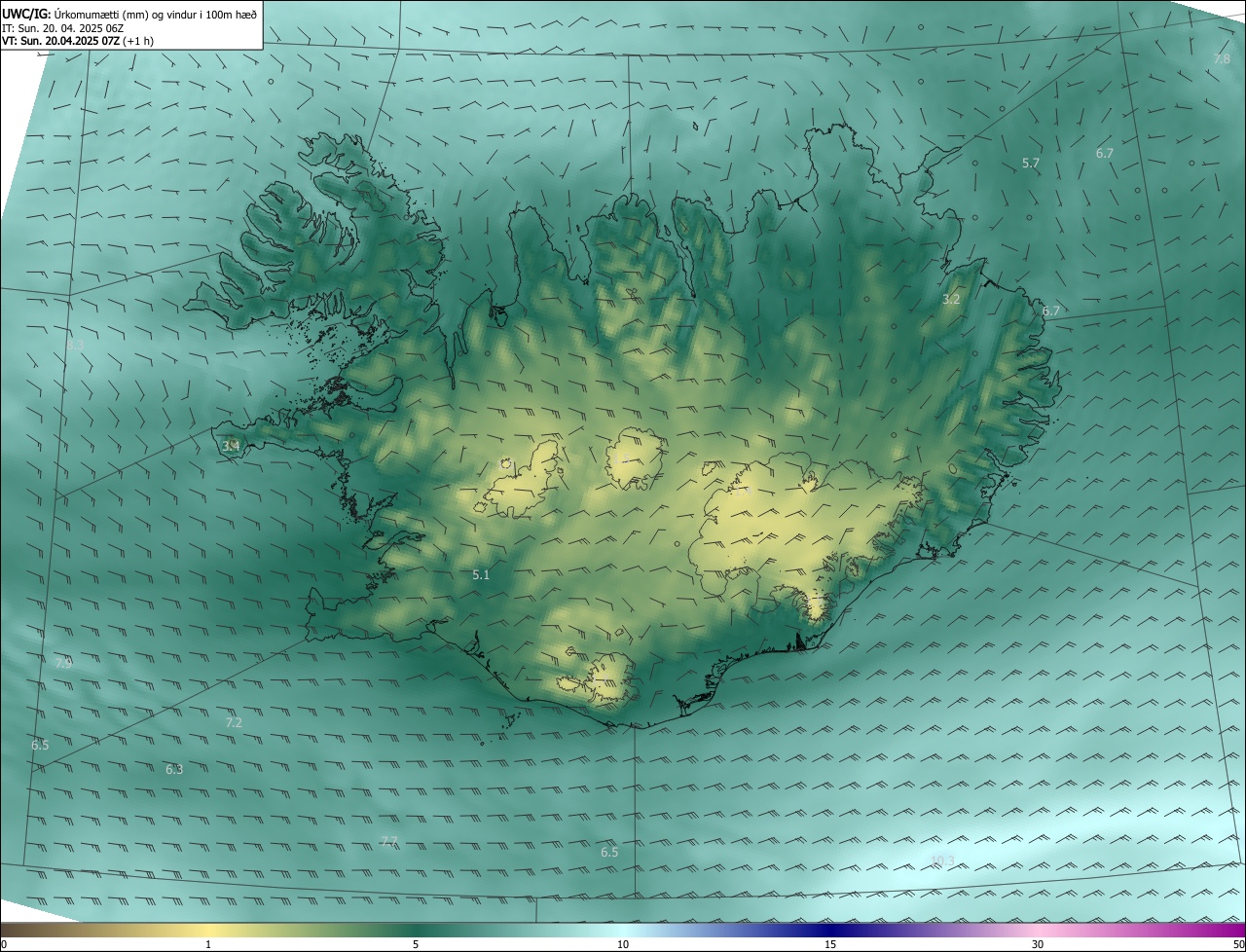Click the 7.7 value label on the map
Viewport: 1246px width, 952px height.
(389, 841)
